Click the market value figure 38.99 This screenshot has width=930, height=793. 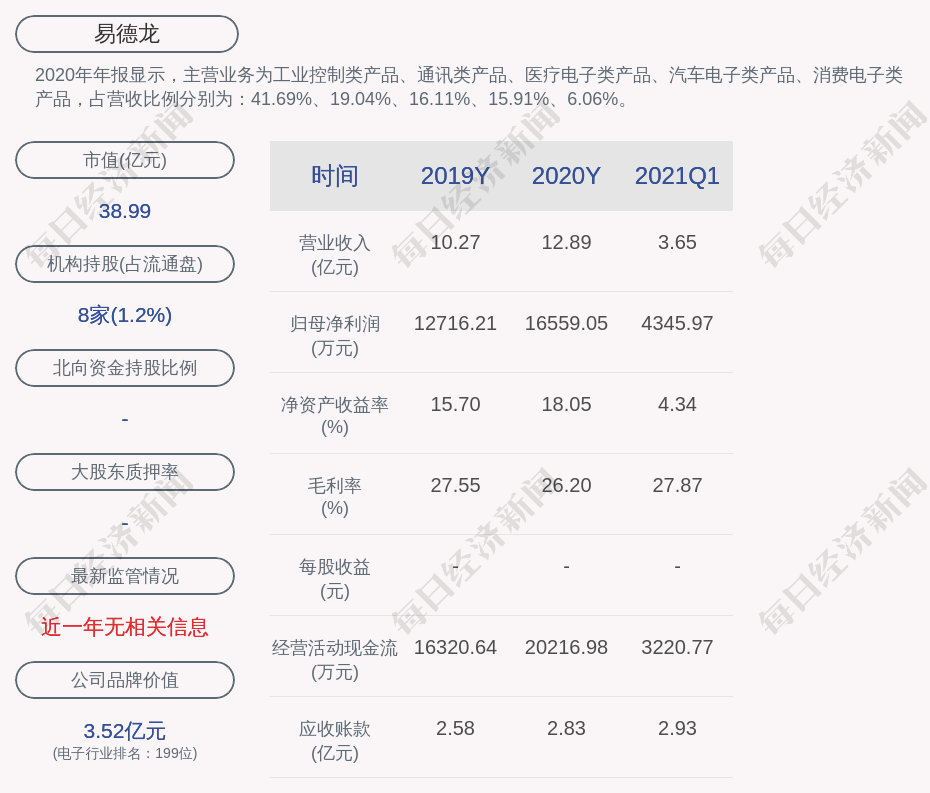pos(125,211)
